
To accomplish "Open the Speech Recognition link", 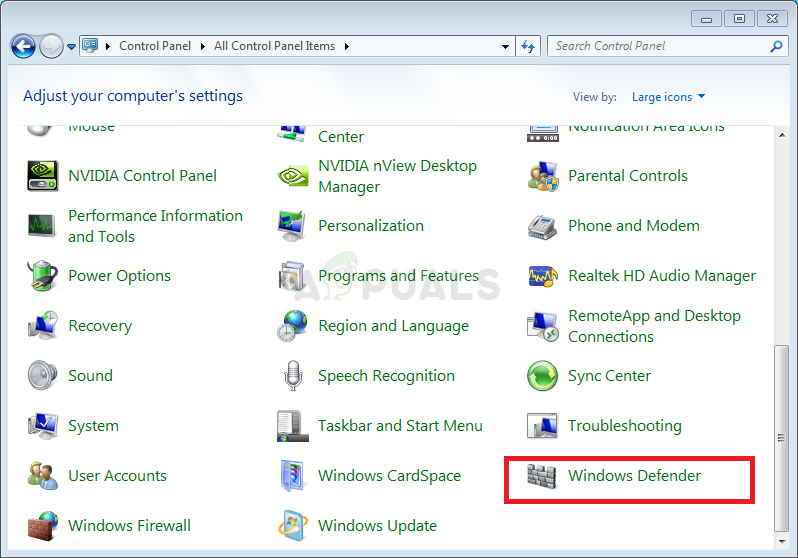I will coord(386,376).
